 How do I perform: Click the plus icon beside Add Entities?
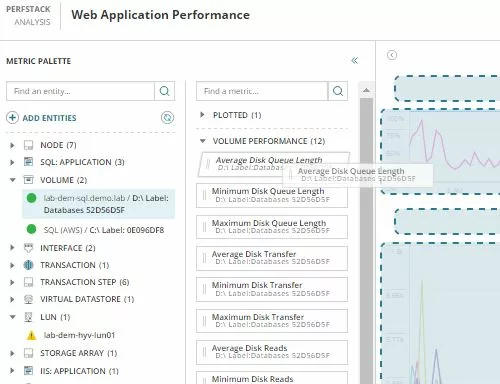click(12, 118)
